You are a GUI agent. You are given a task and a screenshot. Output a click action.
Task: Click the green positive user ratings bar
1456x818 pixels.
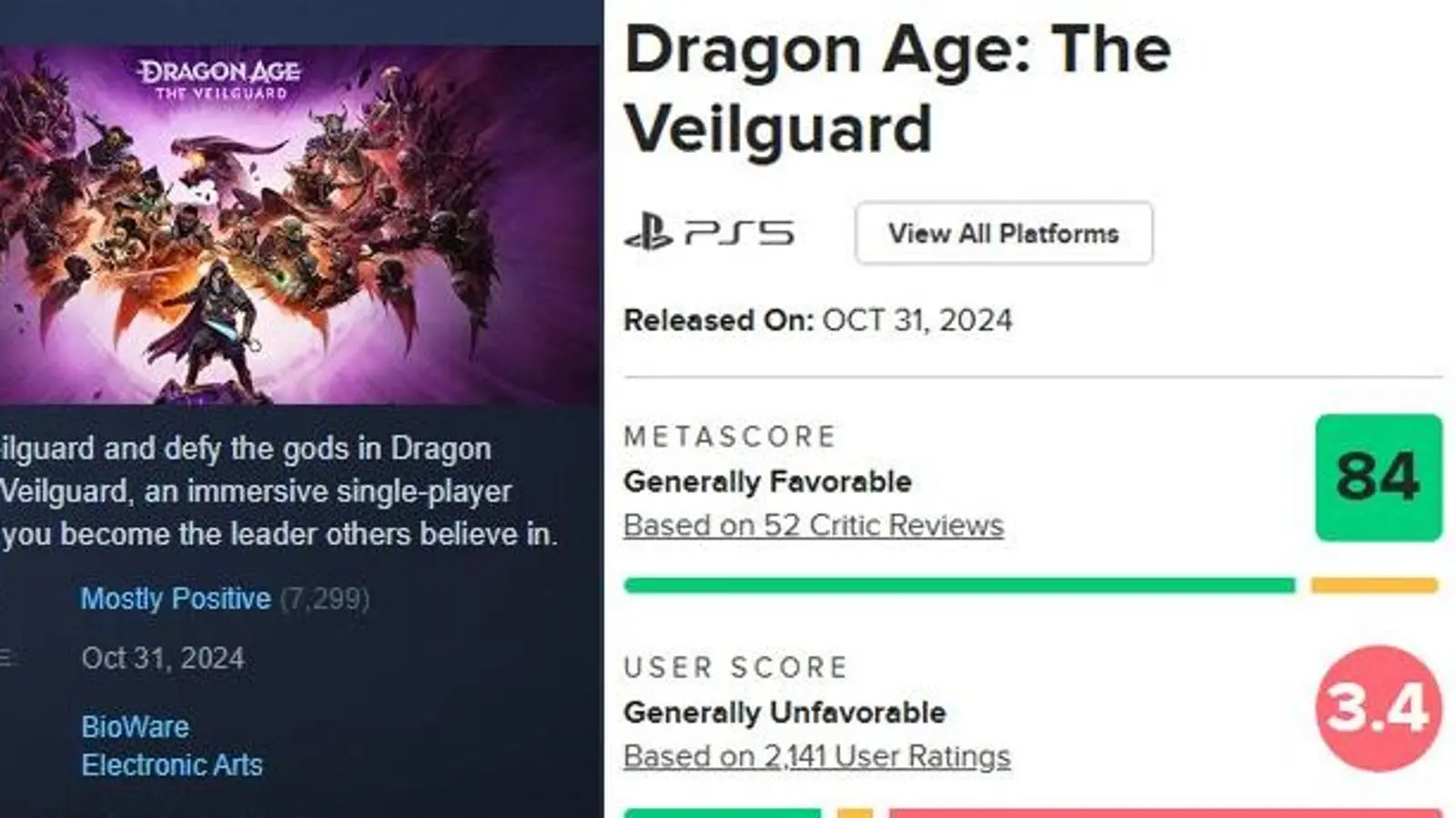point(722,812)
